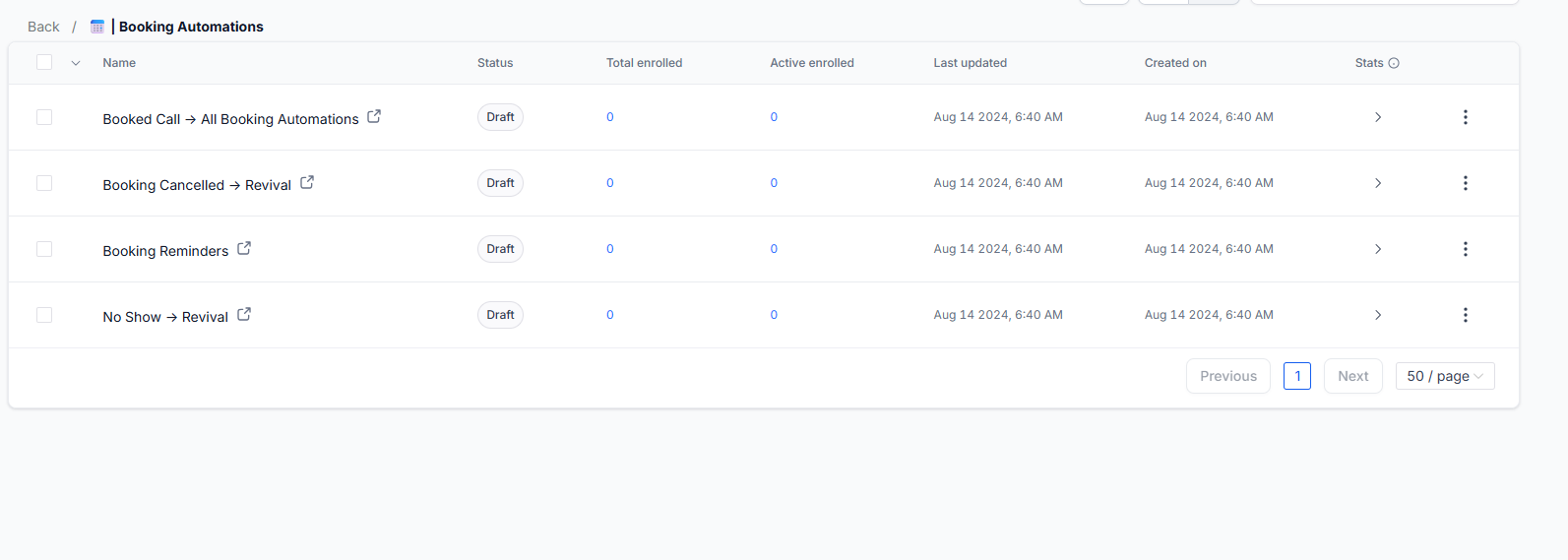Tick the select-all checkbox in table header
Image resolution: width=1568 pixels, height=560 pixels.
point(44,62)
